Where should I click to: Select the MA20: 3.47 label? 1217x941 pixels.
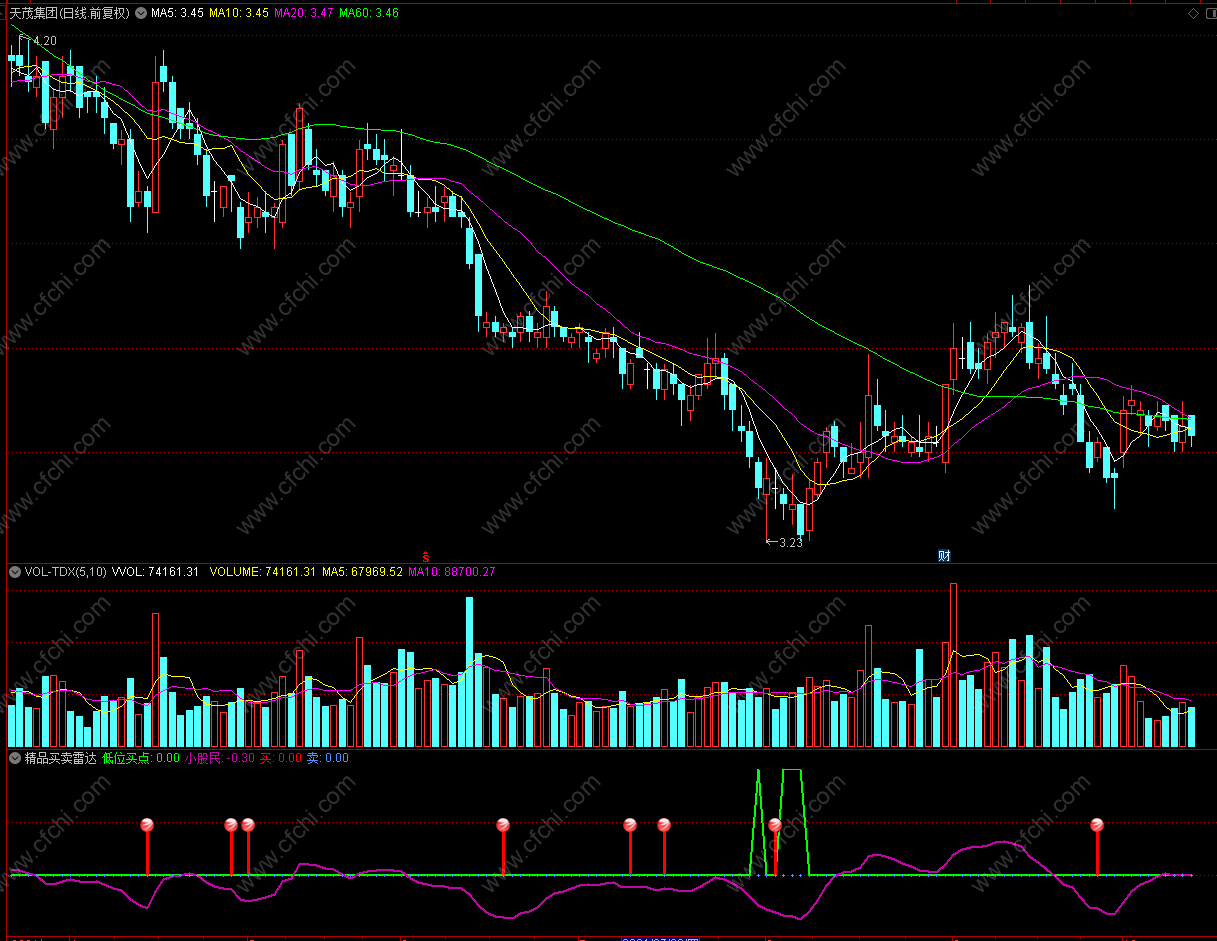point(303,13)
